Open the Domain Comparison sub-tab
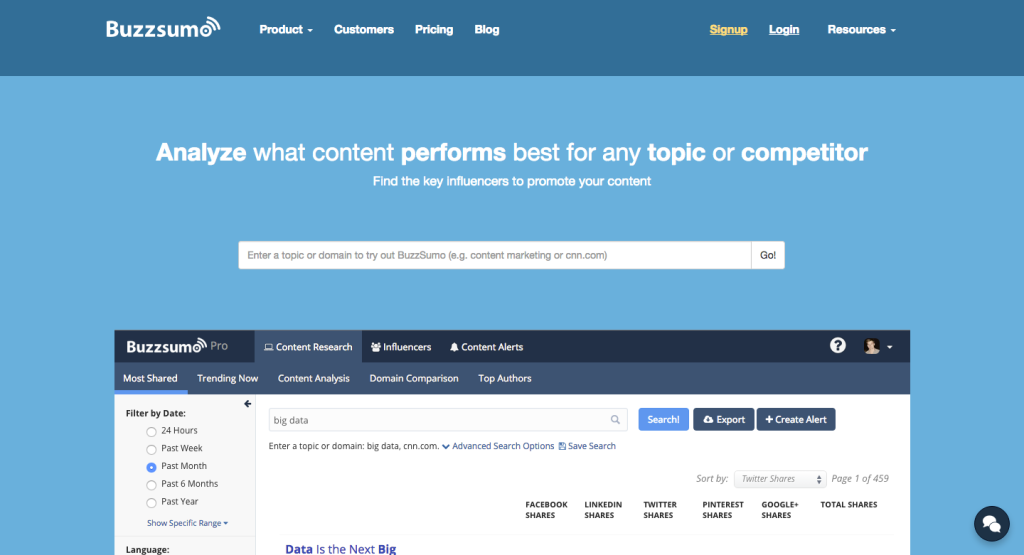The width and height of the screenshot is (1024, 555). [414, 378]
